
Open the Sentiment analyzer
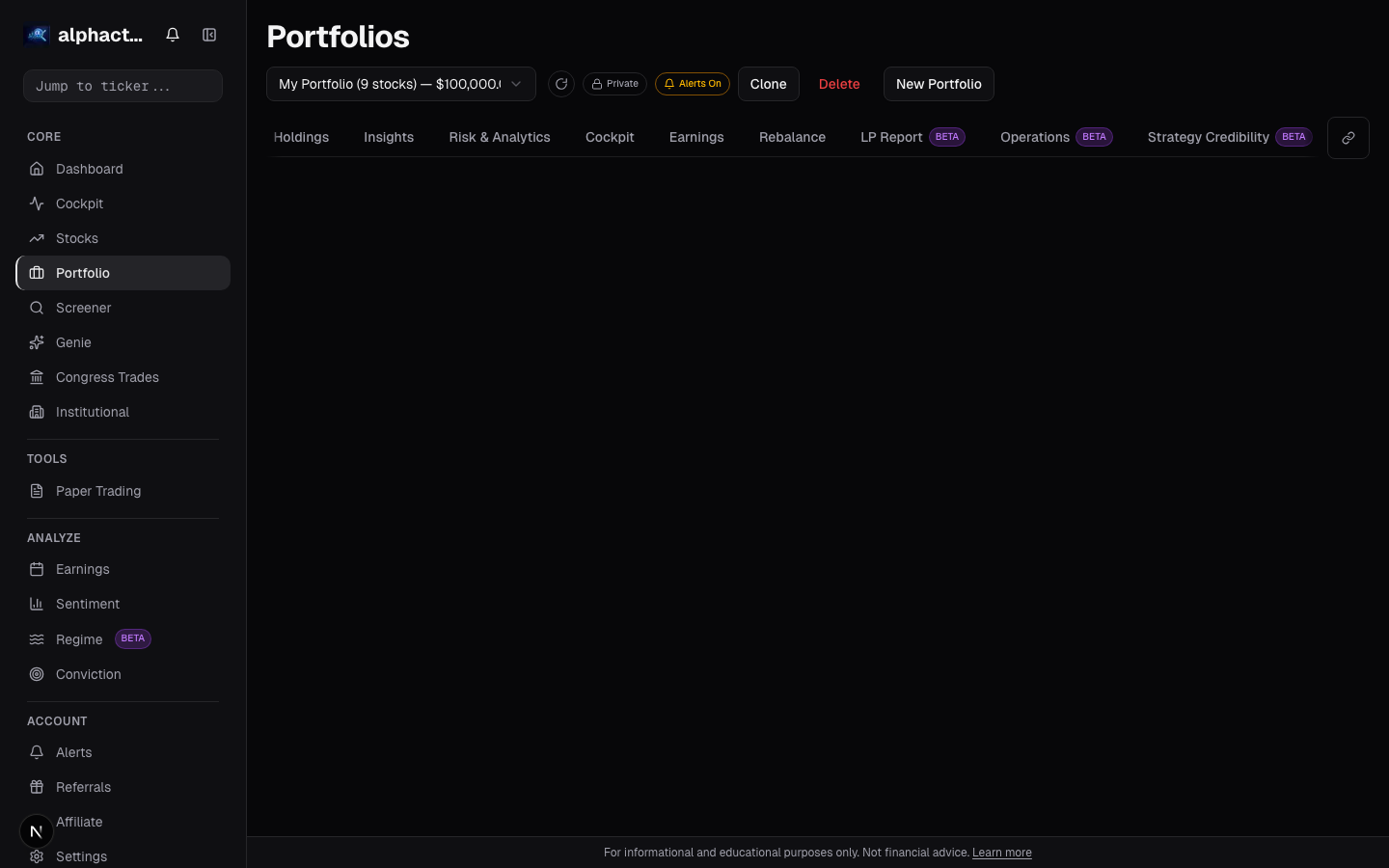click(x=88, y=604)
